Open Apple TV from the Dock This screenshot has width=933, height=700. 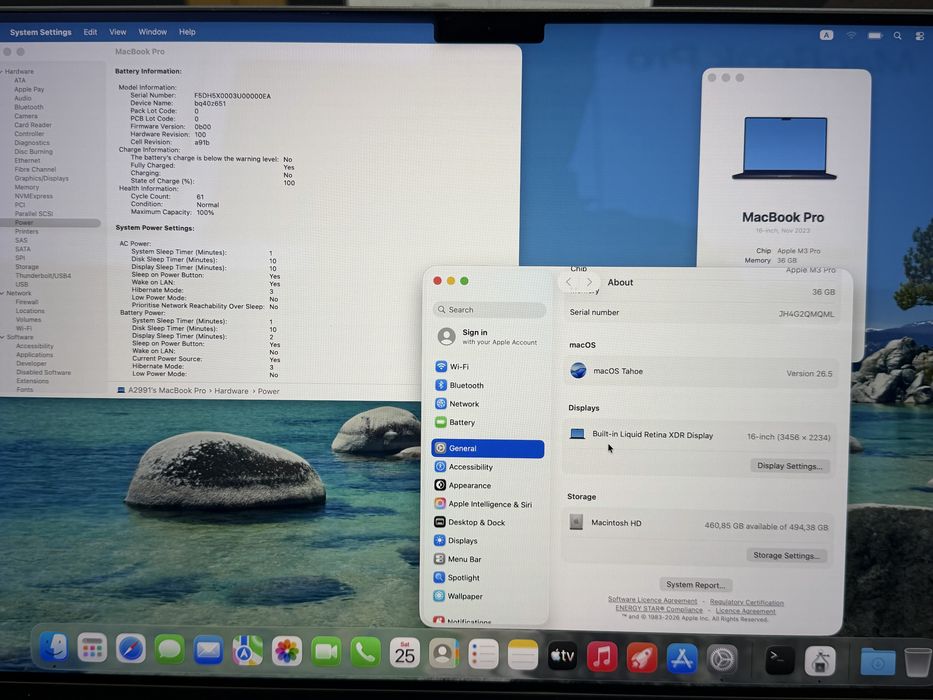[562, 657]
